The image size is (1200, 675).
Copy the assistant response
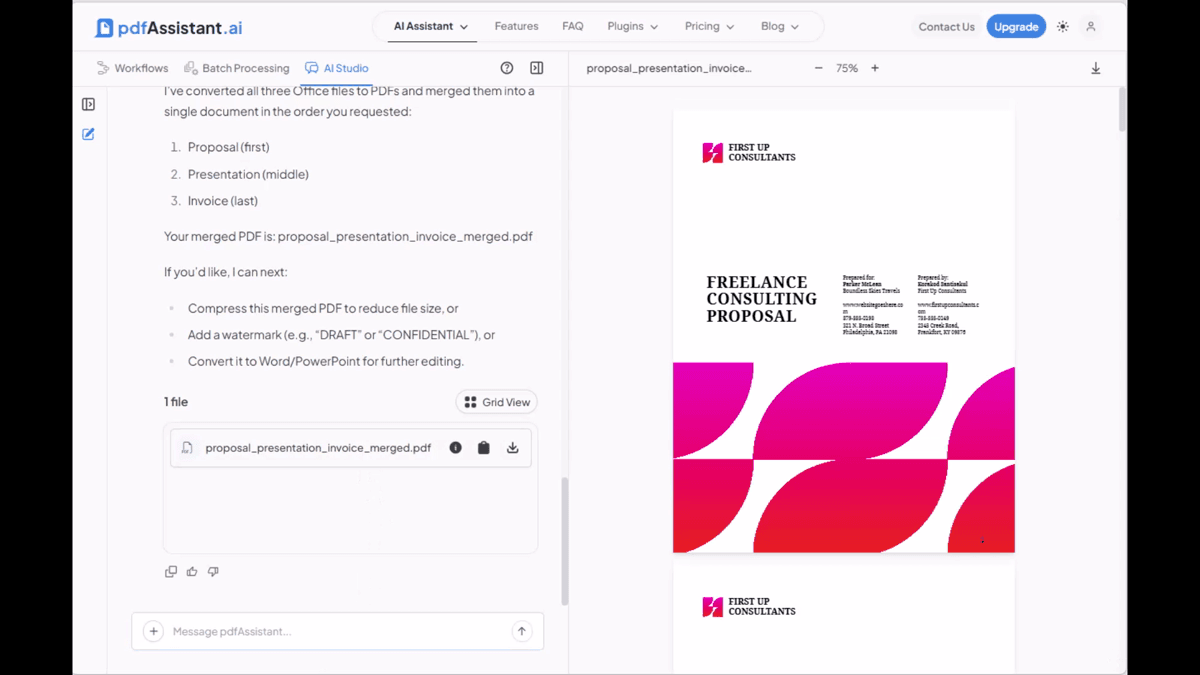[x=171, y=572]
